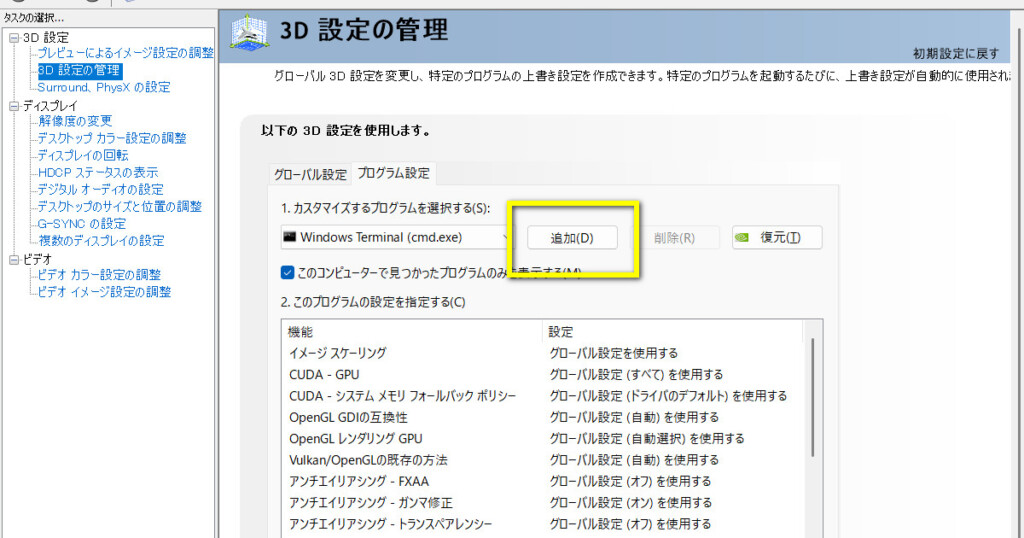Collapse the 3D 設定 tree node
The width and height of the screenshot is (1024, 538).
click(14, 38)
